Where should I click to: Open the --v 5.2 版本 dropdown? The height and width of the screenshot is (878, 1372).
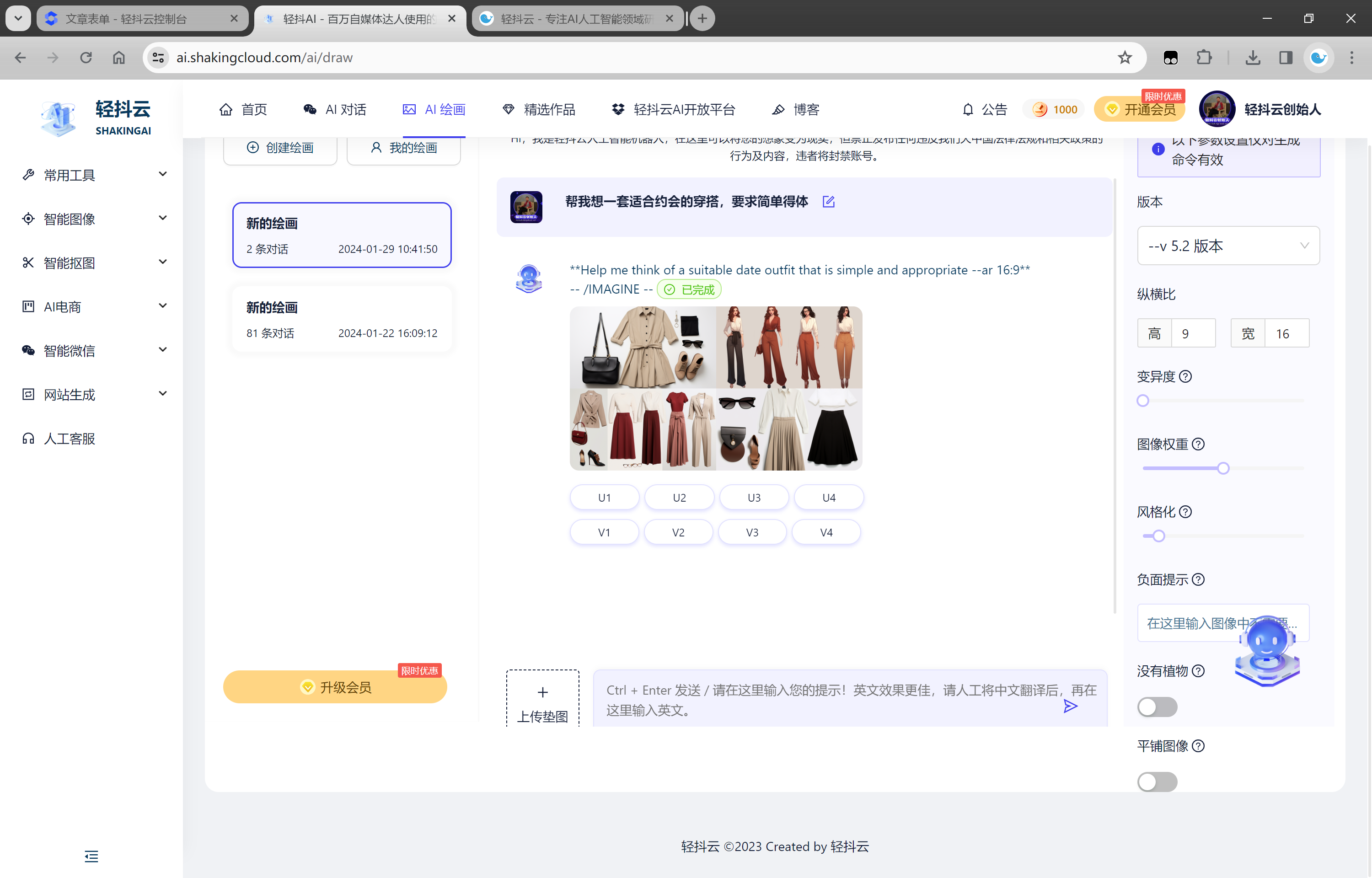point(1228,246)
